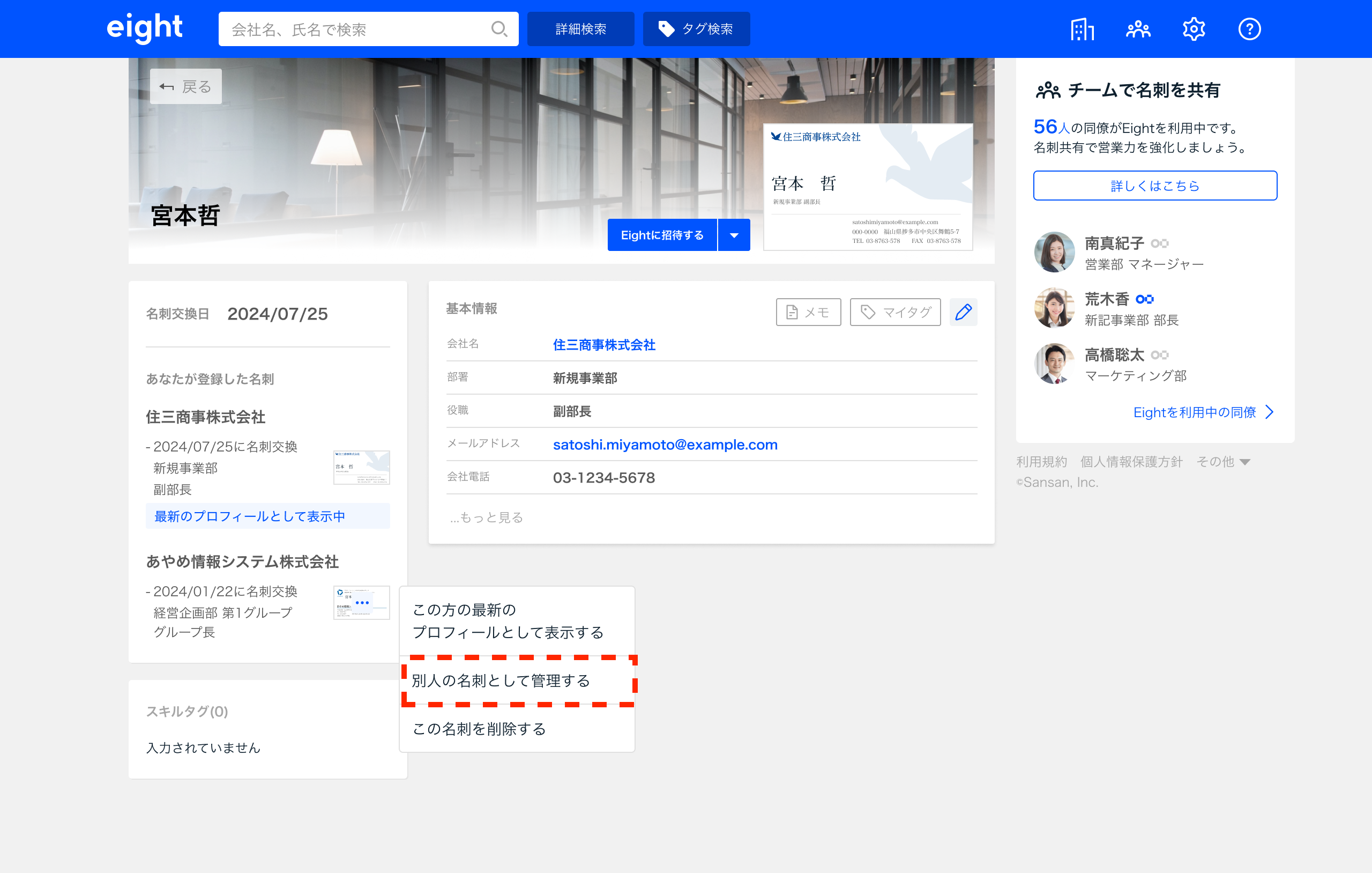1372x873 pixels.
Task: Click the pencil edit icon in 基本情報
Action: pos(963,312)
